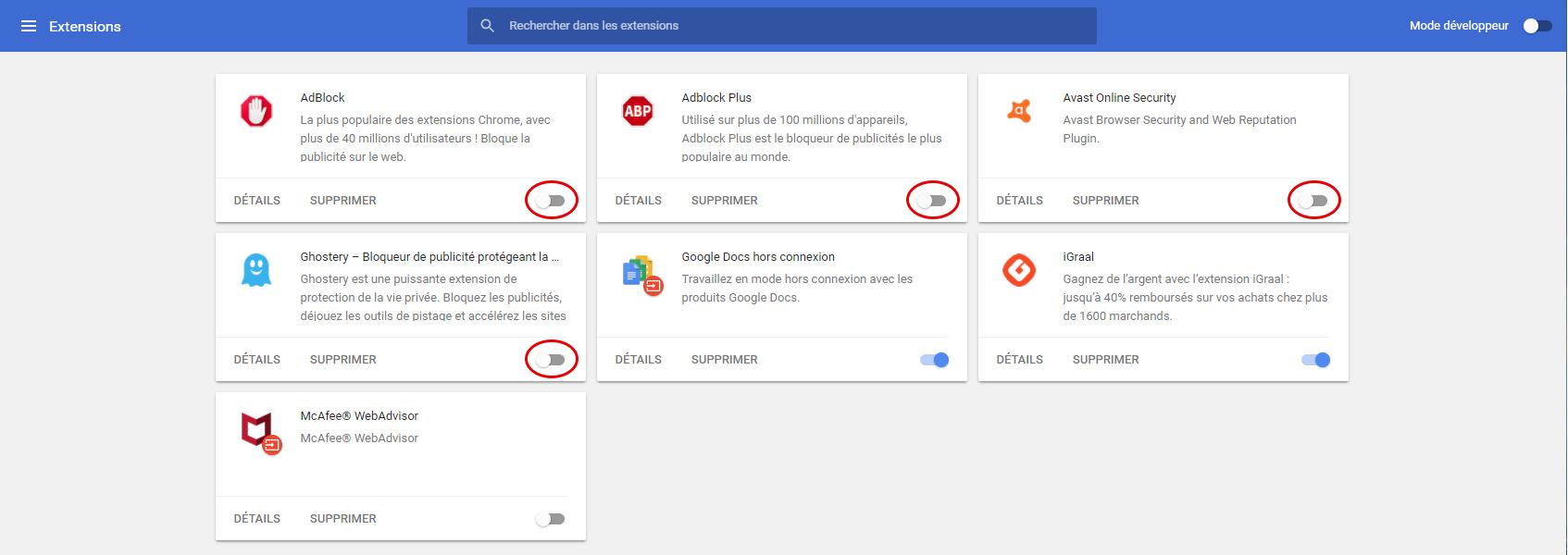Image resolution: width=1568 pixels, height=555 pixels.
Task: Click the Avast Online Security icon
Action: [x=1019, y=111]
